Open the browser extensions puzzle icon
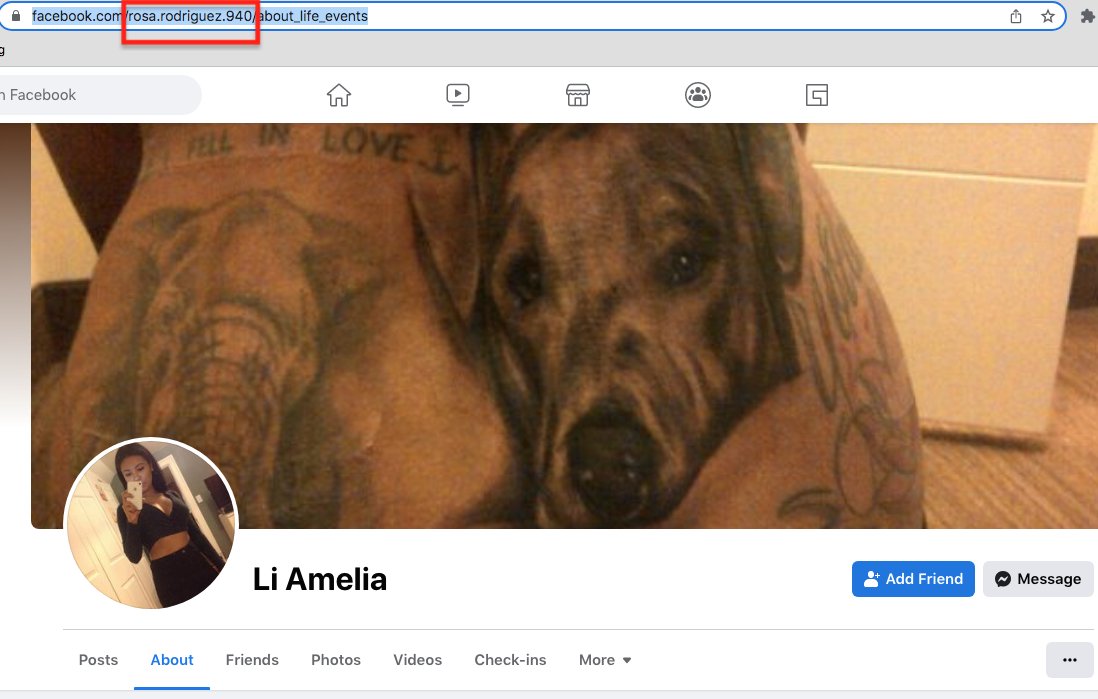 click(1087, 16)
